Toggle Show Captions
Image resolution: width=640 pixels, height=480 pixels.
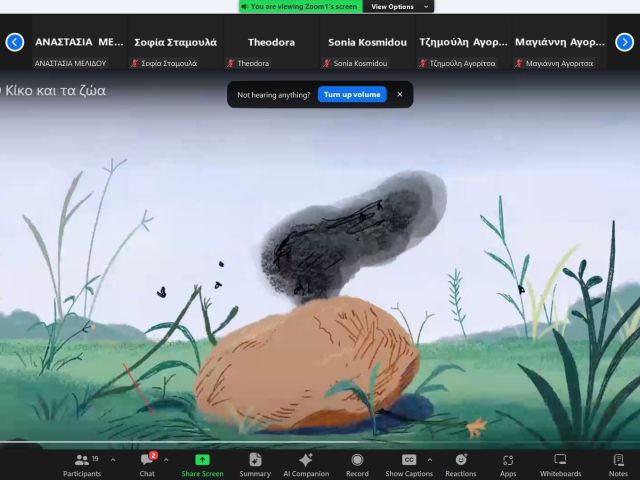[409, 465]
